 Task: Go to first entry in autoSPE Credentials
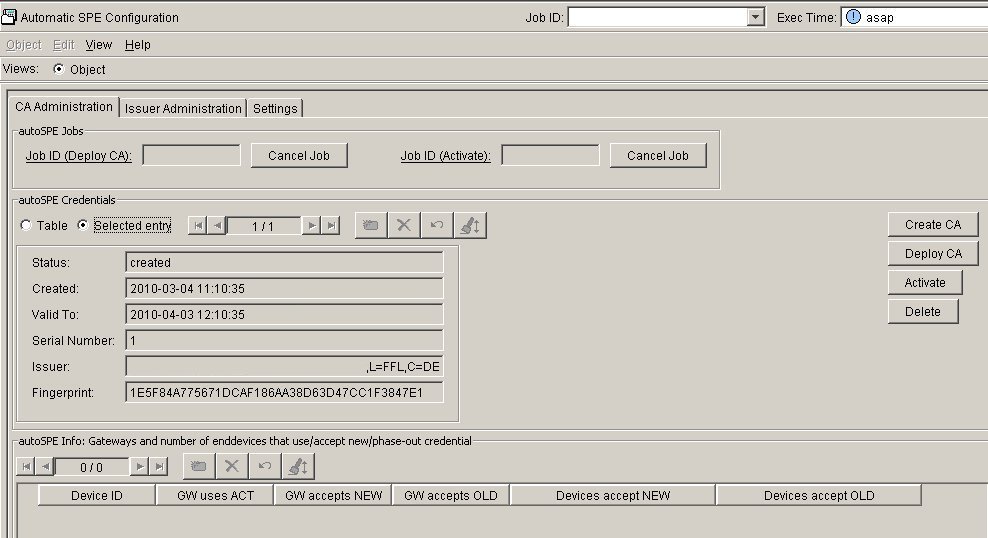click(x=198, y=226)
